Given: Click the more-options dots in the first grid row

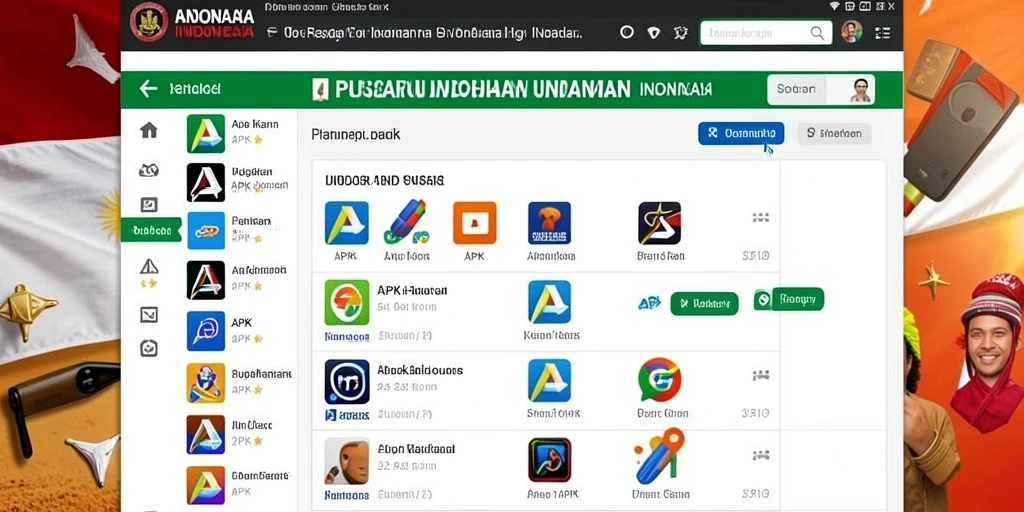Looking at the screenshot, I should tap(760, 217).
